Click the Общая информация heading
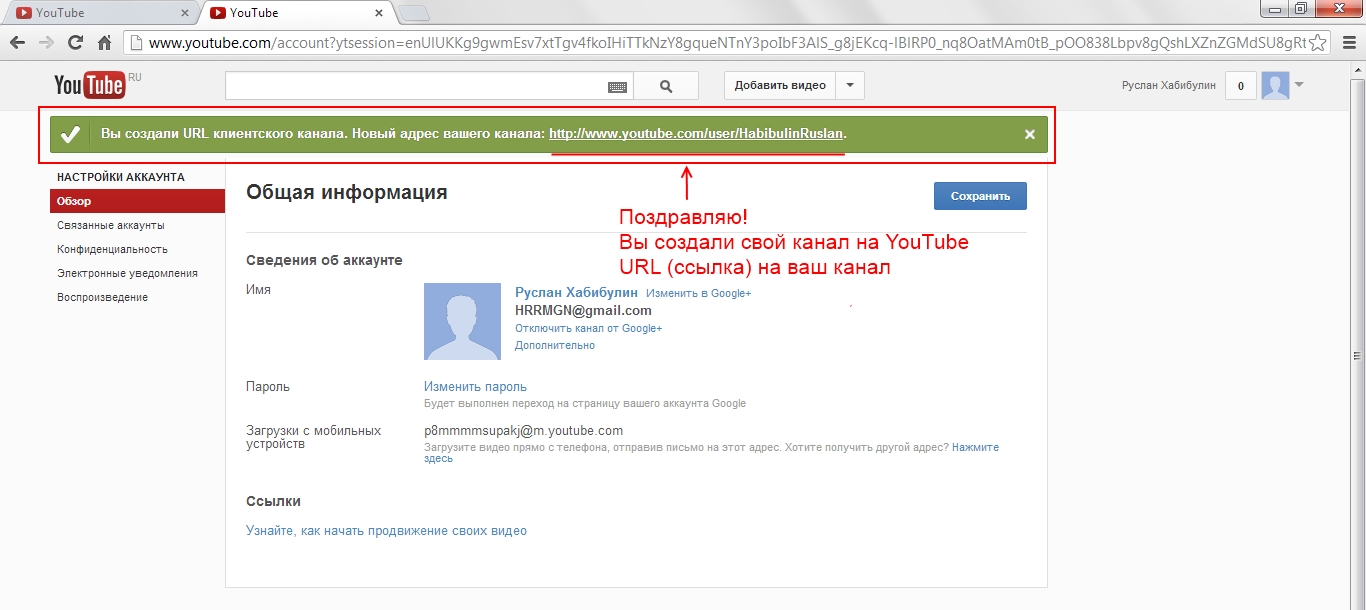 pyautogui.click(x=347, y=192)
